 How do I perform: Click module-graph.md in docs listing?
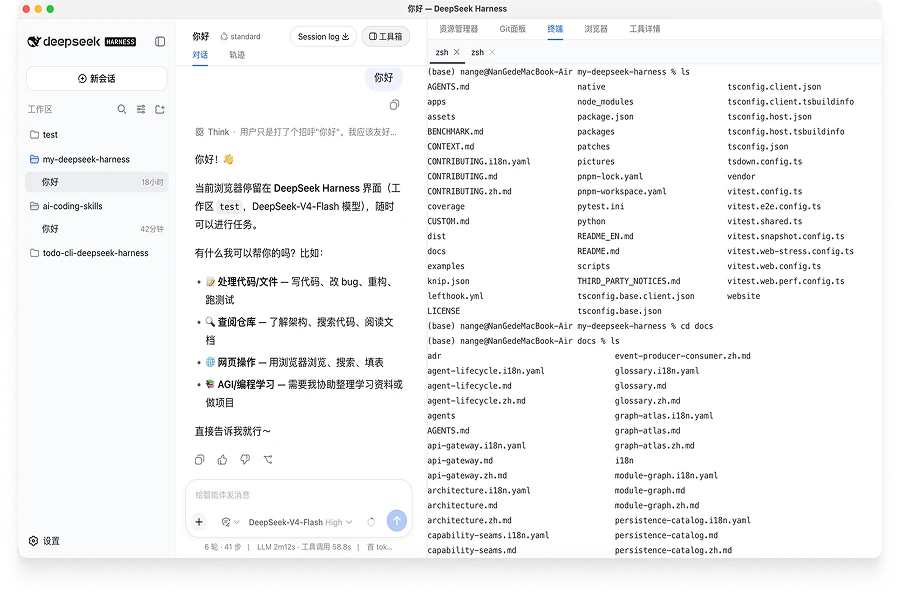[x=650, y=490]
